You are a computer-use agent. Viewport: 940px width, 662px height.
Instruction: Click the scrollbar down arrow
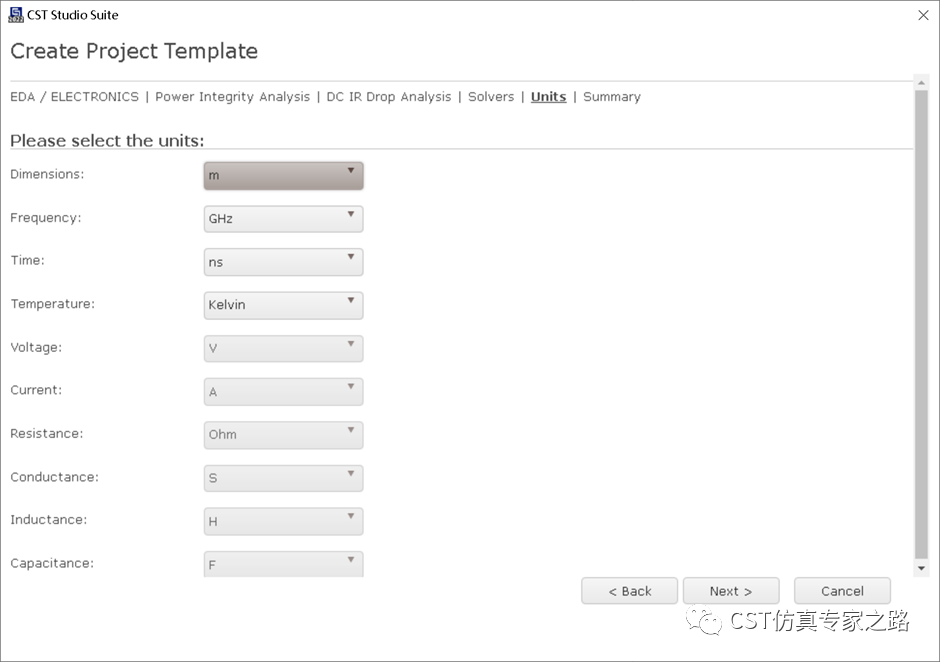(x=921, y=568)
